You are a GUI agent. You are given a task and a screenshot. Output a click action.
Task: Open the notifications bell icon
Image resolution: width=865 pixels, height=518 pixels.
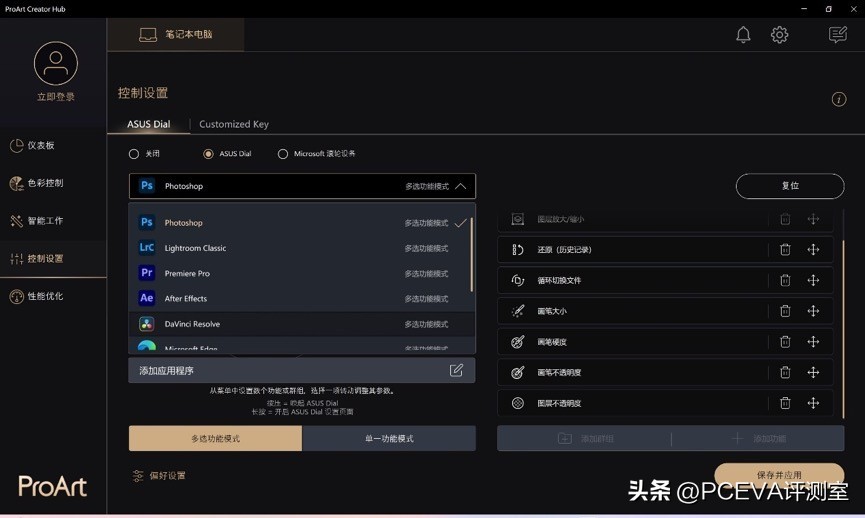pyautogui.click(x=743, y=35)
